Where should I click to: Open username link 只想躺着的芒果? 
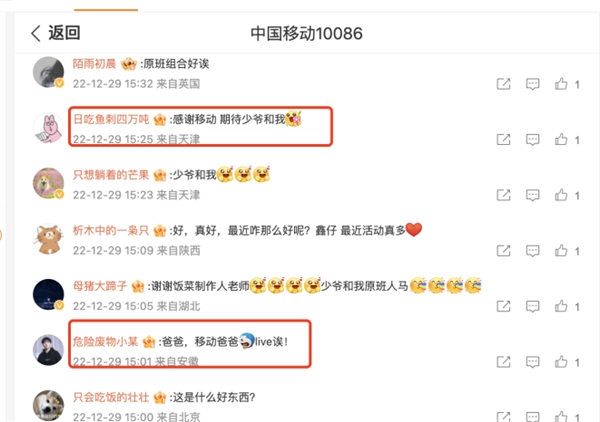[111, 175]
